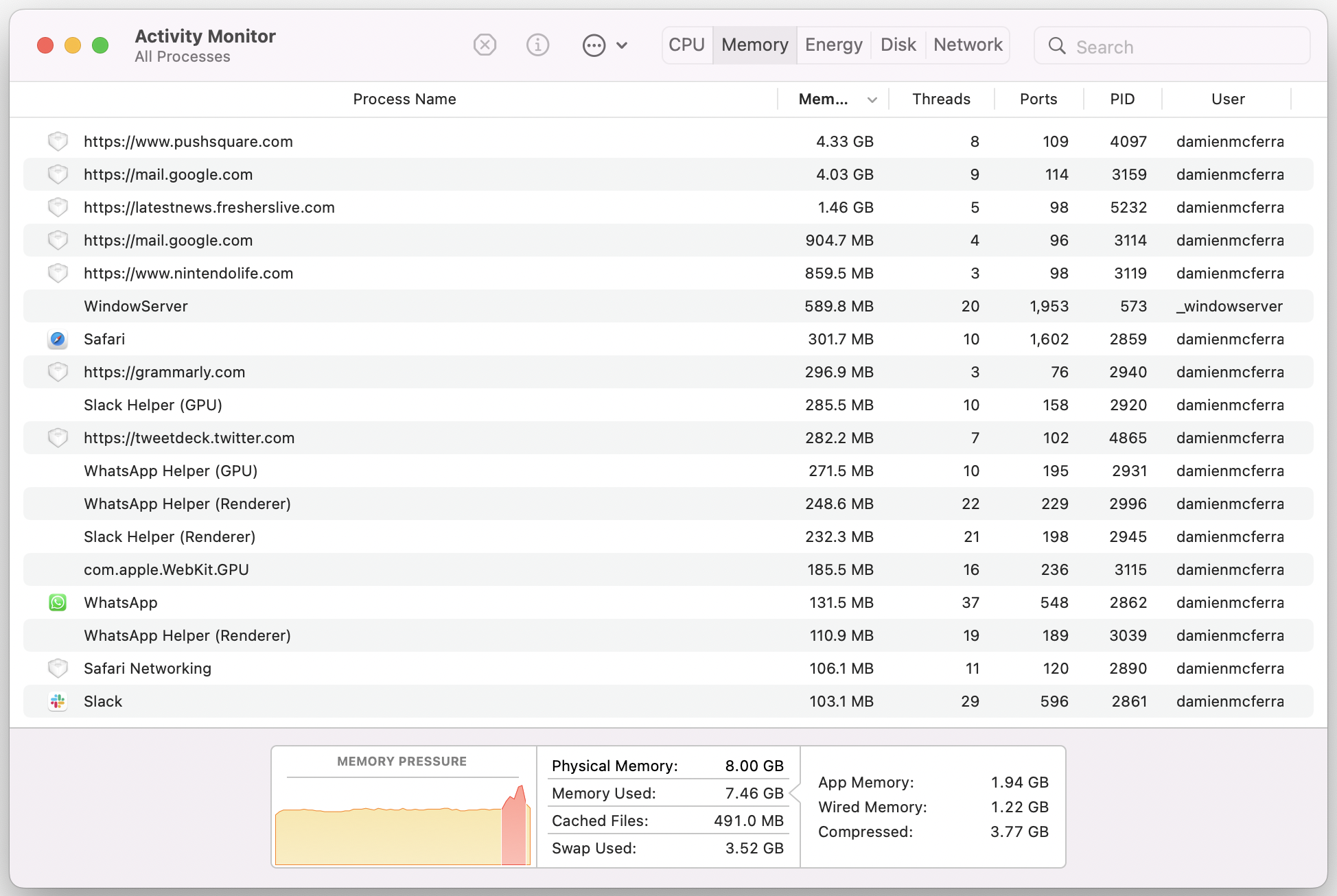Open the process info inspector icon
This screenshot has width=1337, height=896.
pyautogui.click(x=537, y=45)
